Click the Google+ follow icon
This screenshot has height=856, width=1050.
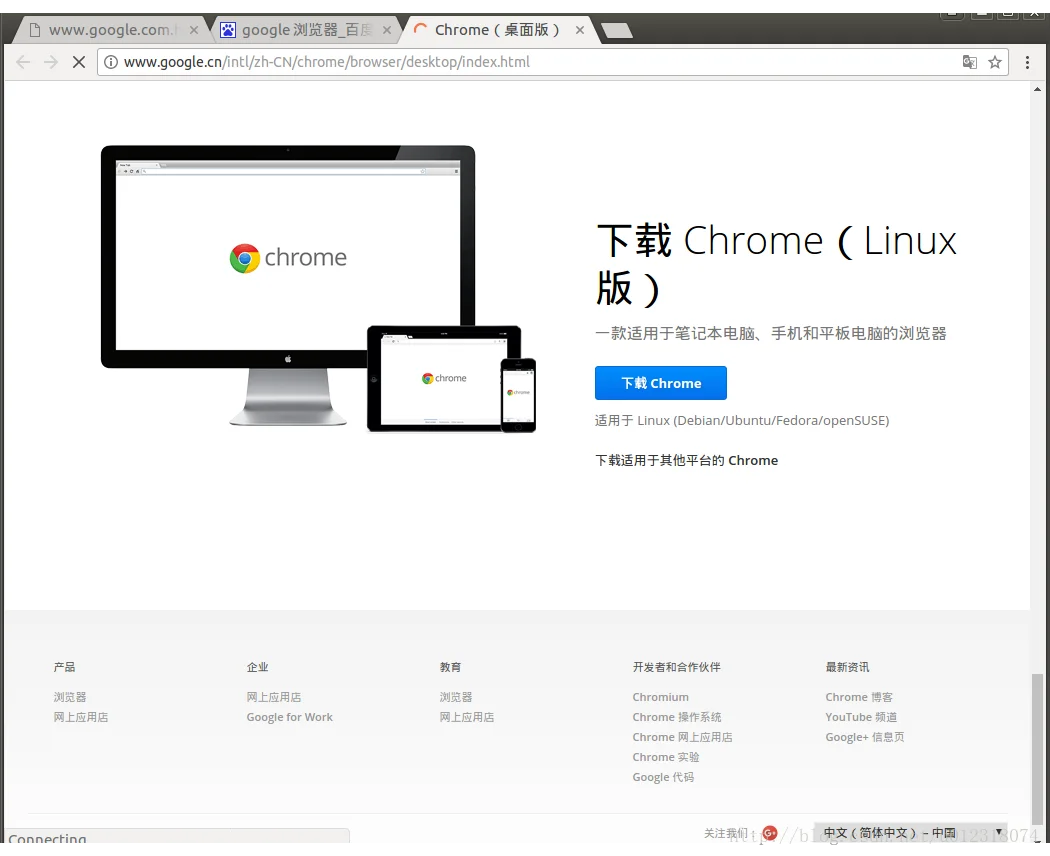(x=770, y=833)
